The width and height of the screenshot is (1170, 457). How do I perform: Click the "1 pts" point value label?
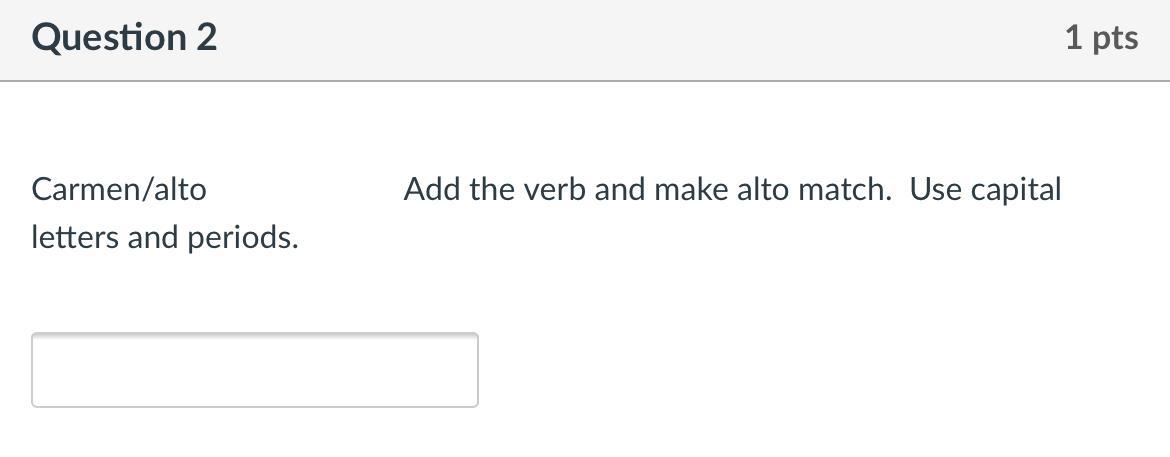(x=1101, y=38)
